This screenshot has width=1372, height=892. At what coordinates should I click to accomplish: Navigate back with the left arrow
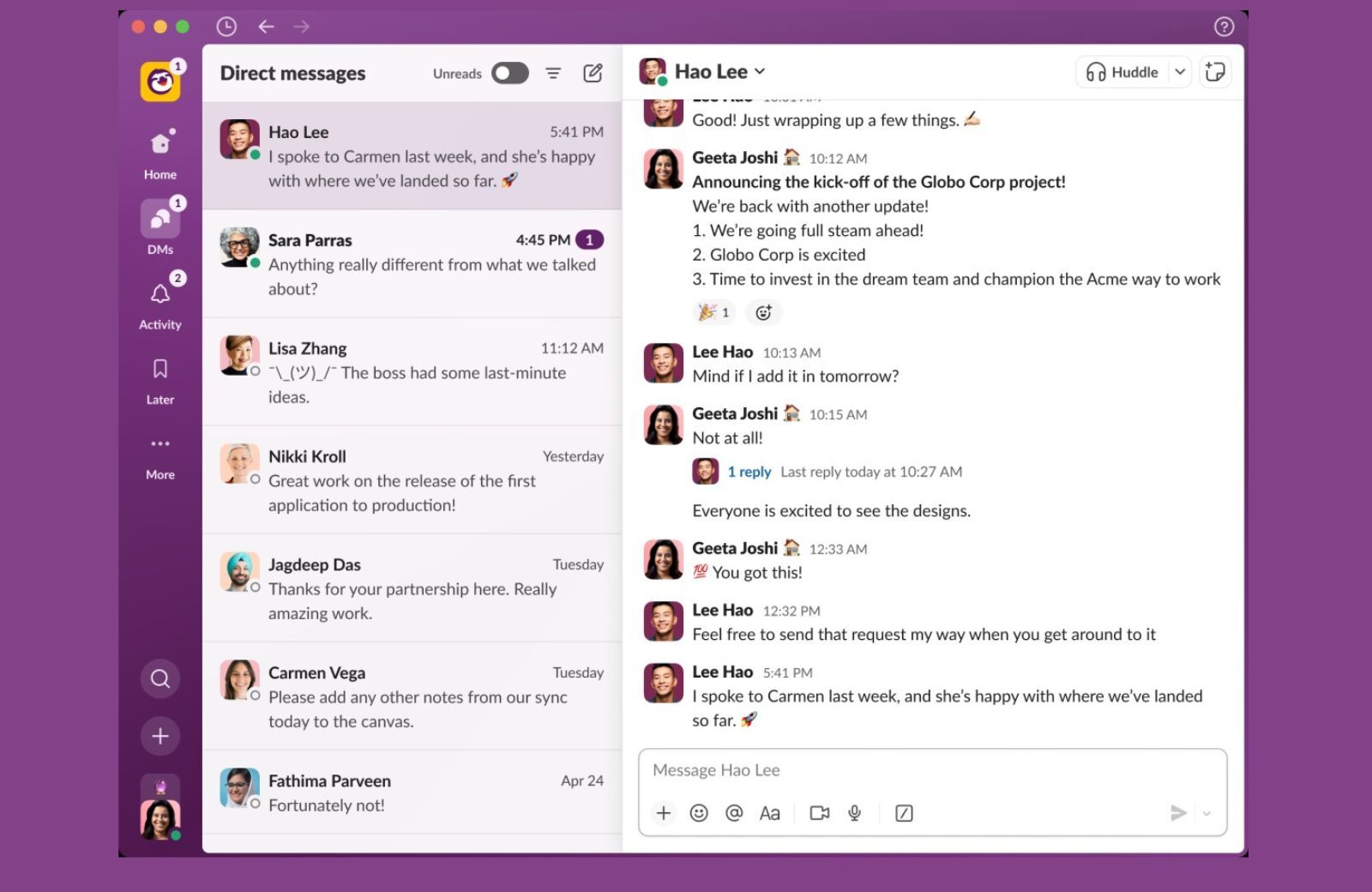266,27
